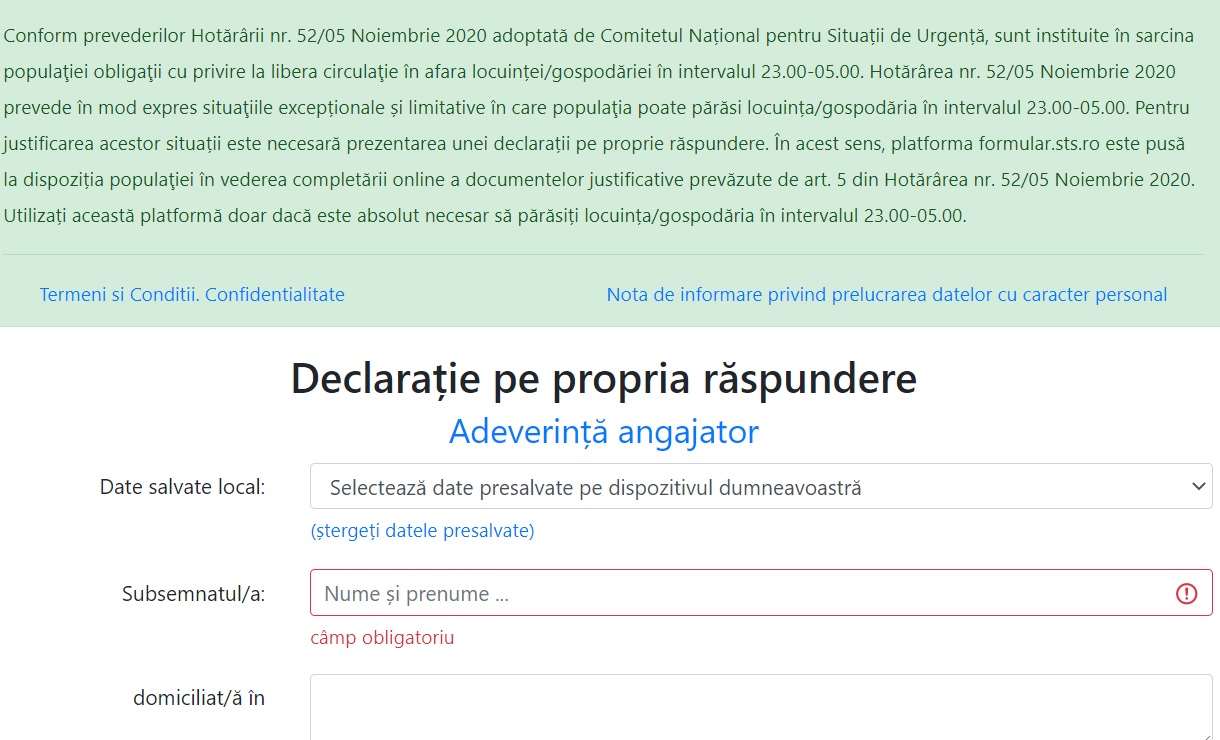Click the 'câmp obligatoriu' validation message

pyautogui.click(x=382, y=638)
